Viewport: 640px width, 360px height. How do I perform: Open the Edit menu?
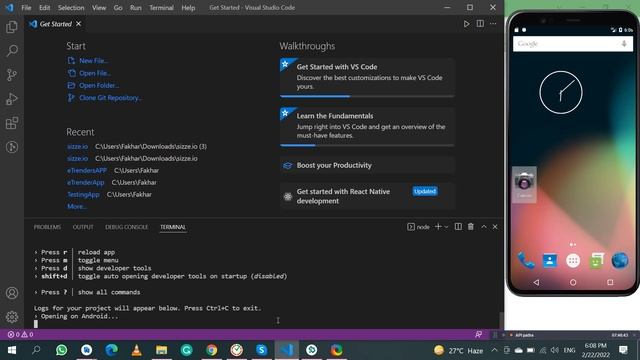pos(44,8)
